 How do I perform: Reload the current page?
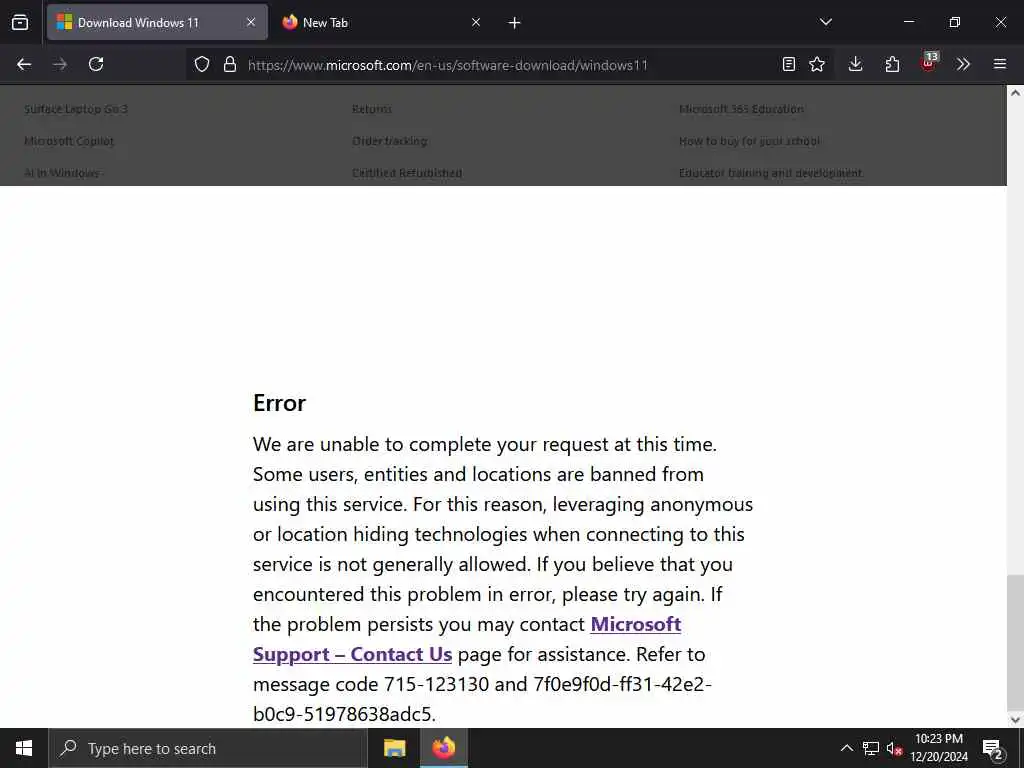(96, 64)
